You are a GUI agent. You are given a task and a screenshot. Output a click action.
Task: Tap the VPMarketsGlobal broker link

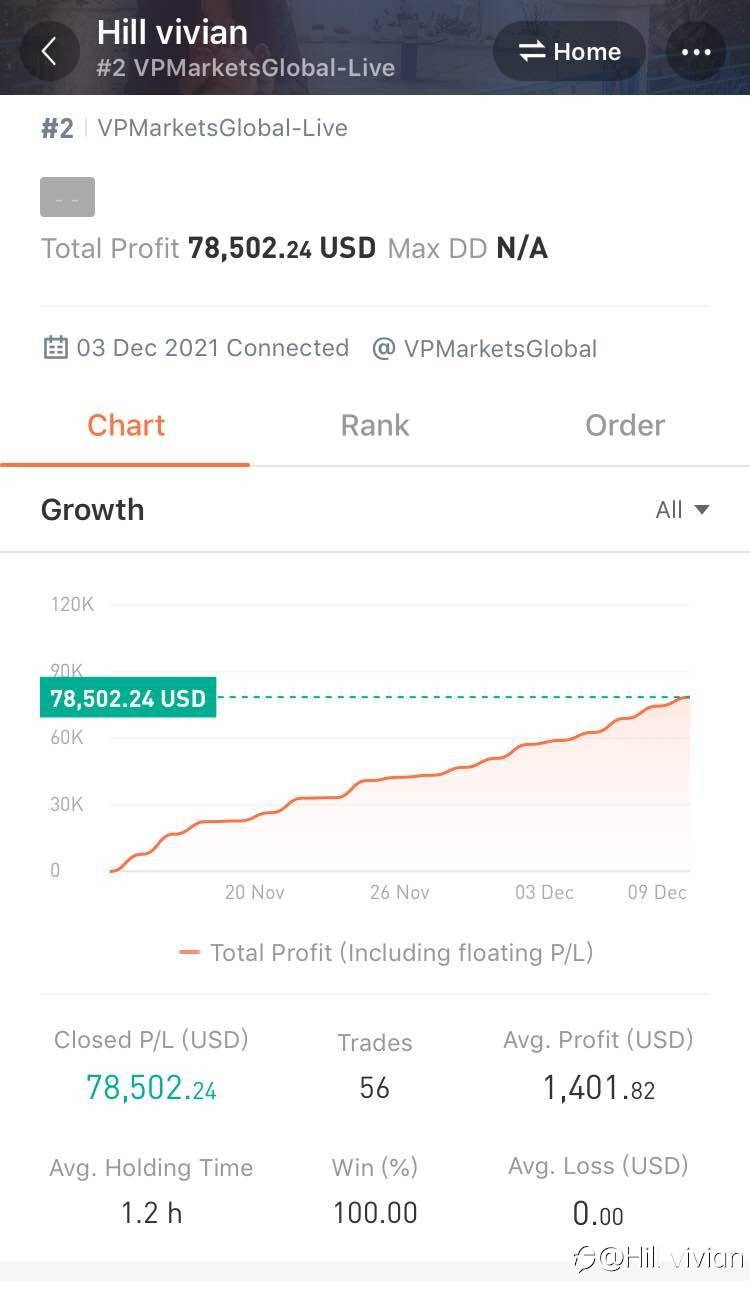pos(500,349)
